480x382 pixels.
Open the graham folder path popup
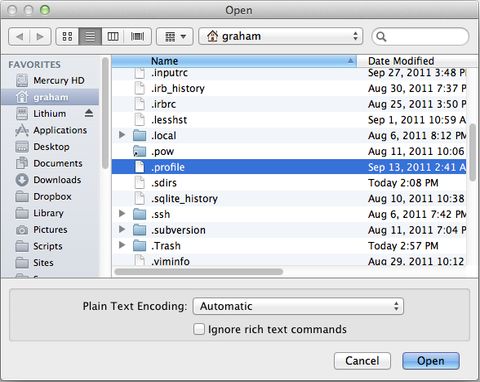(x=281, y=36)
